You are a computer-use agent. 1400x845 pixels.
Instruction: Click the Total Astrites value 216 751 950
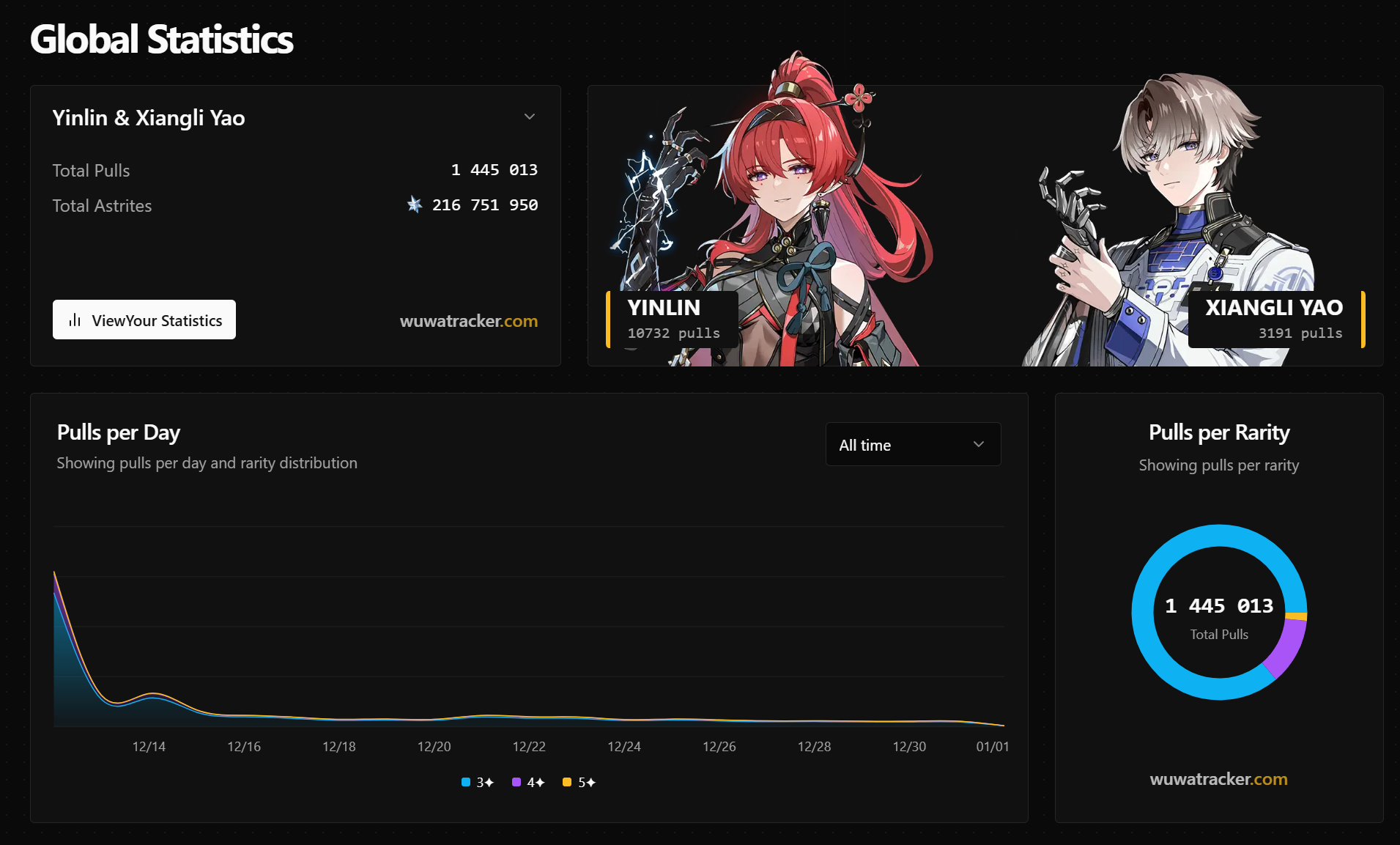[x=484, y=204]
